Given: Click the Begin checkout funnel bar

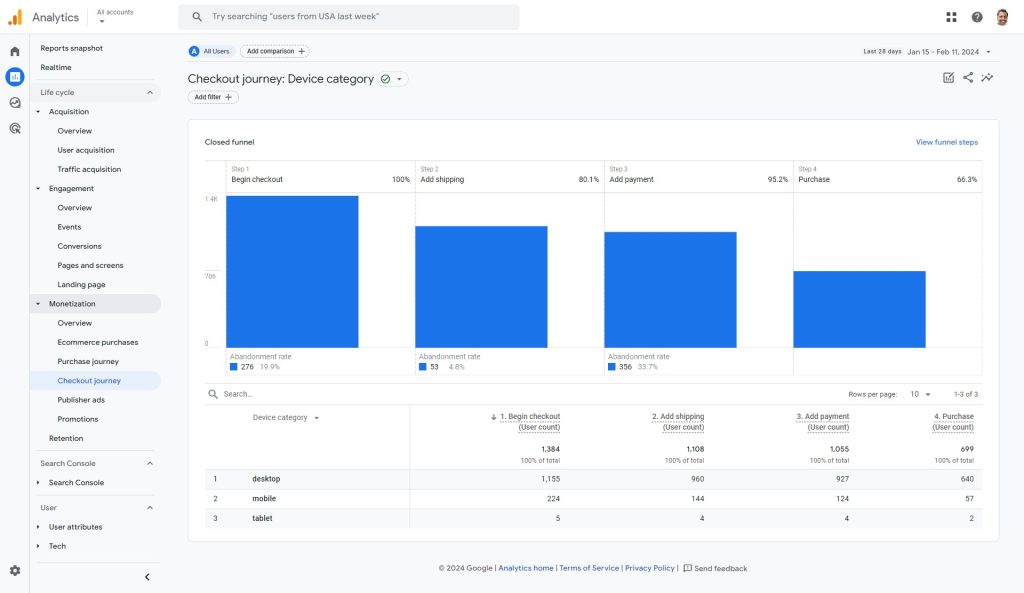Looking at the screenshot, I should (292, 272).
